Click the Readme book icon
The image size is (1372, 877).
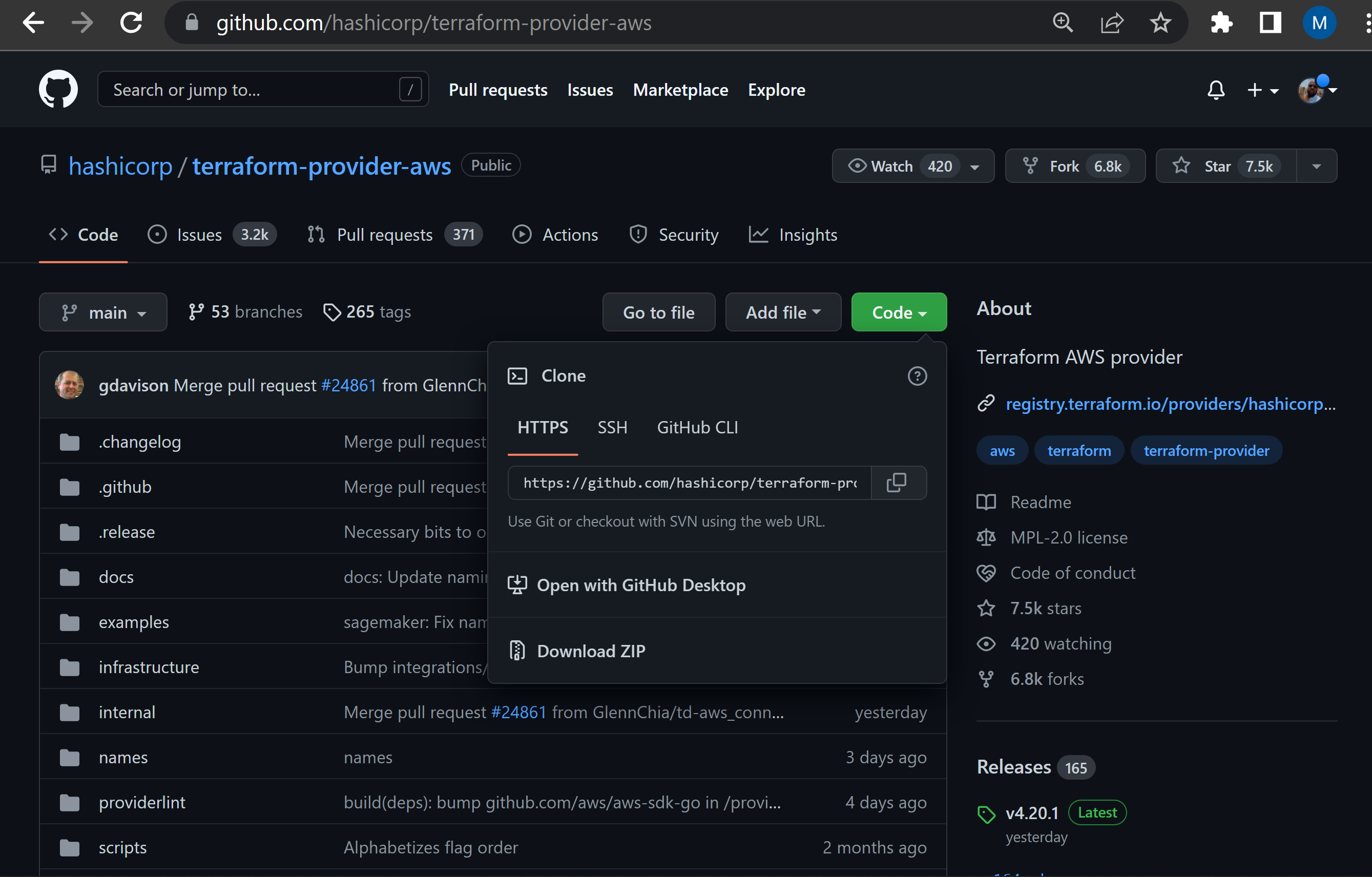[986, 502]
